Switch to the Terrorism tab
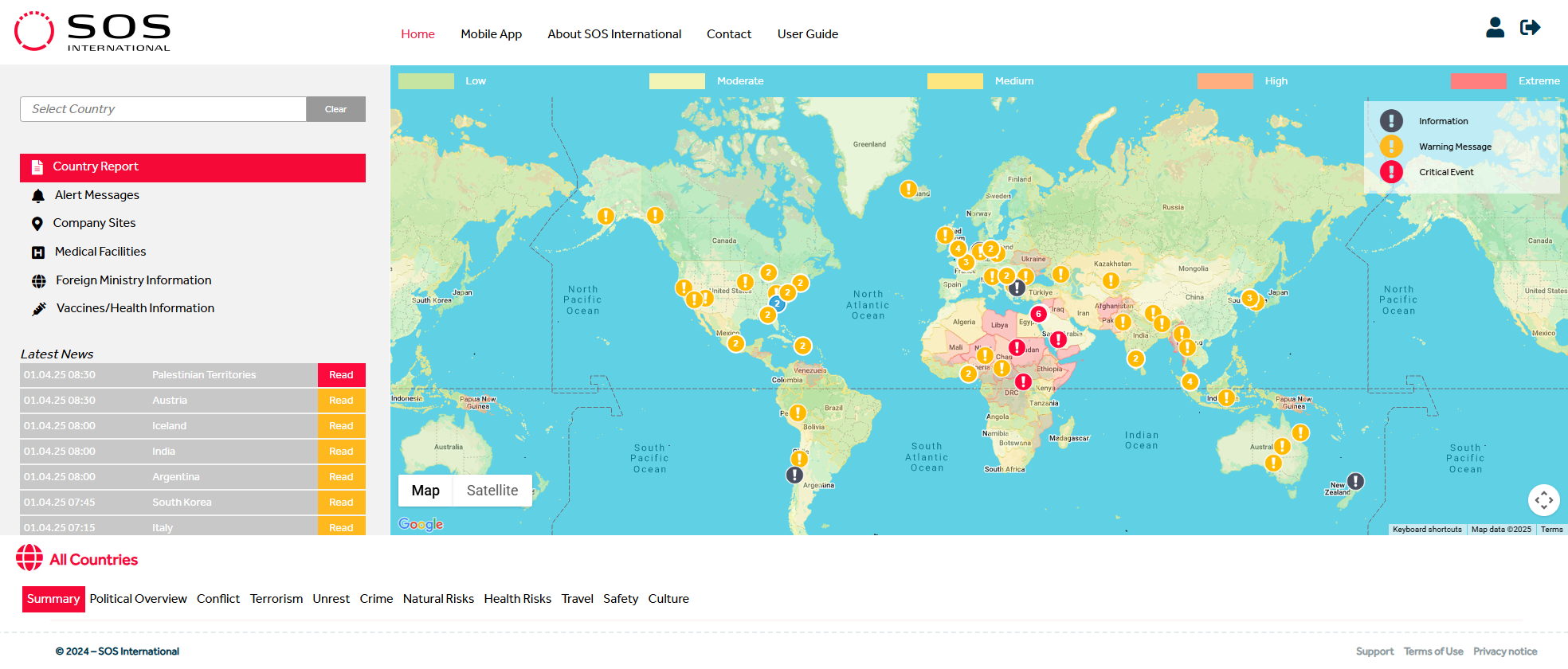The height and width of the screenshot is (669, 1568). tap(276, 599)
